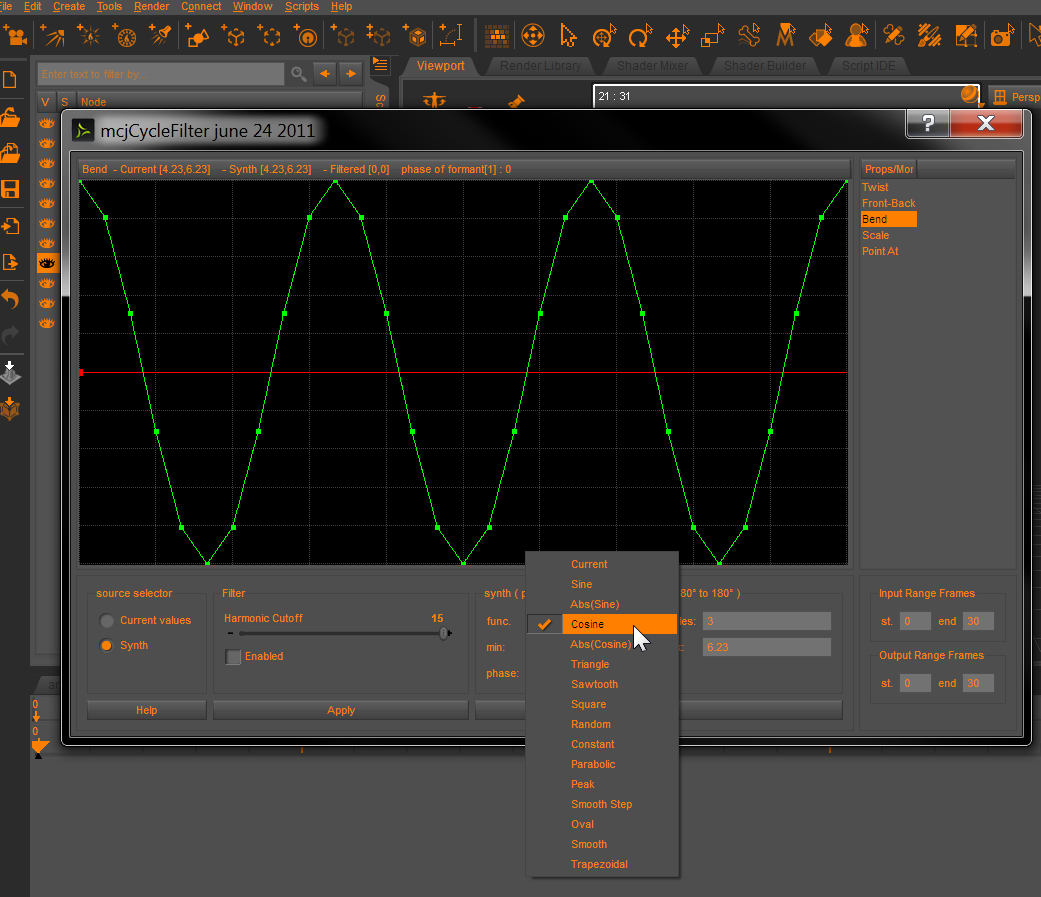1041x897 pixels.
Task: Click the Harmonic Cutoff slider handle
Action: pos(443,633)
